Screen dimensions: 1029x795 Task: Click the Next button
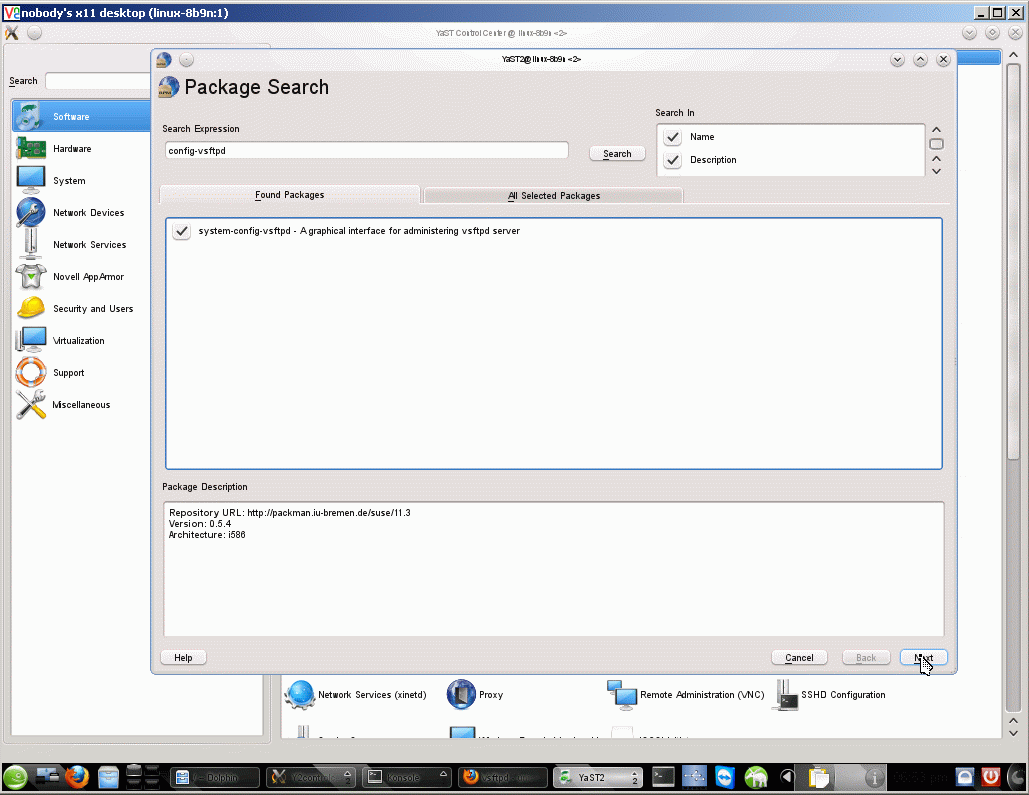923,658
